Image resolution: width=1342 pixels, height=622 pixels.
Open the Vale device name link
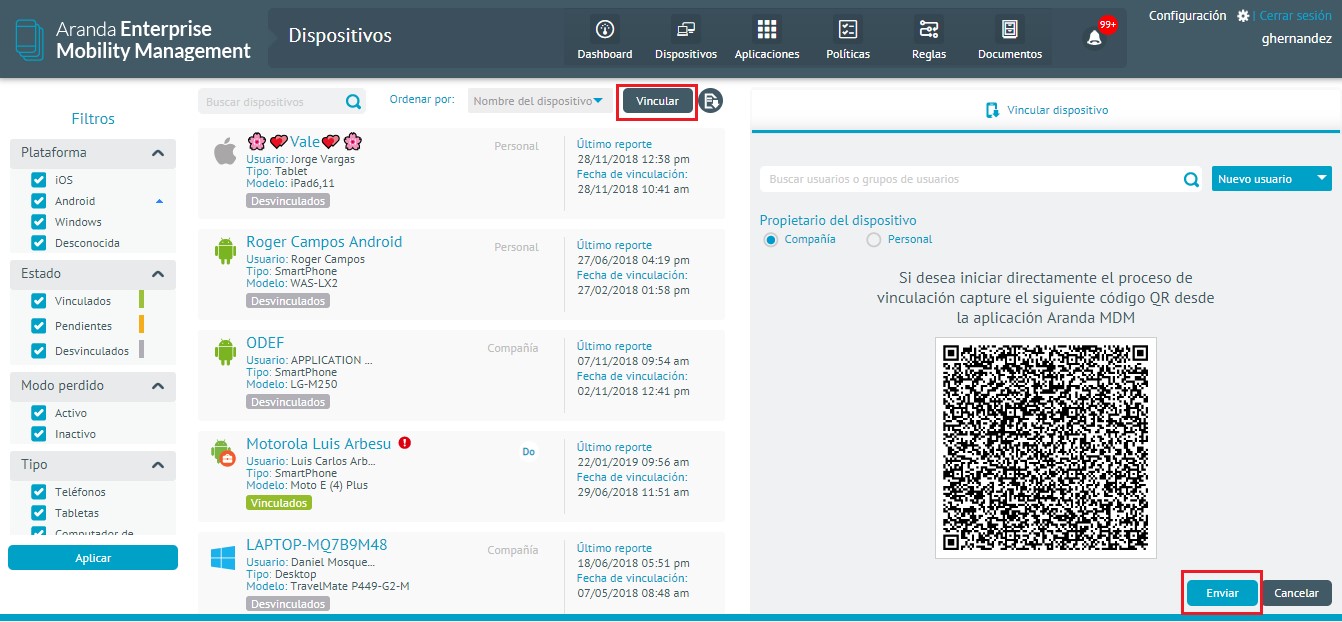click(305, 141)
